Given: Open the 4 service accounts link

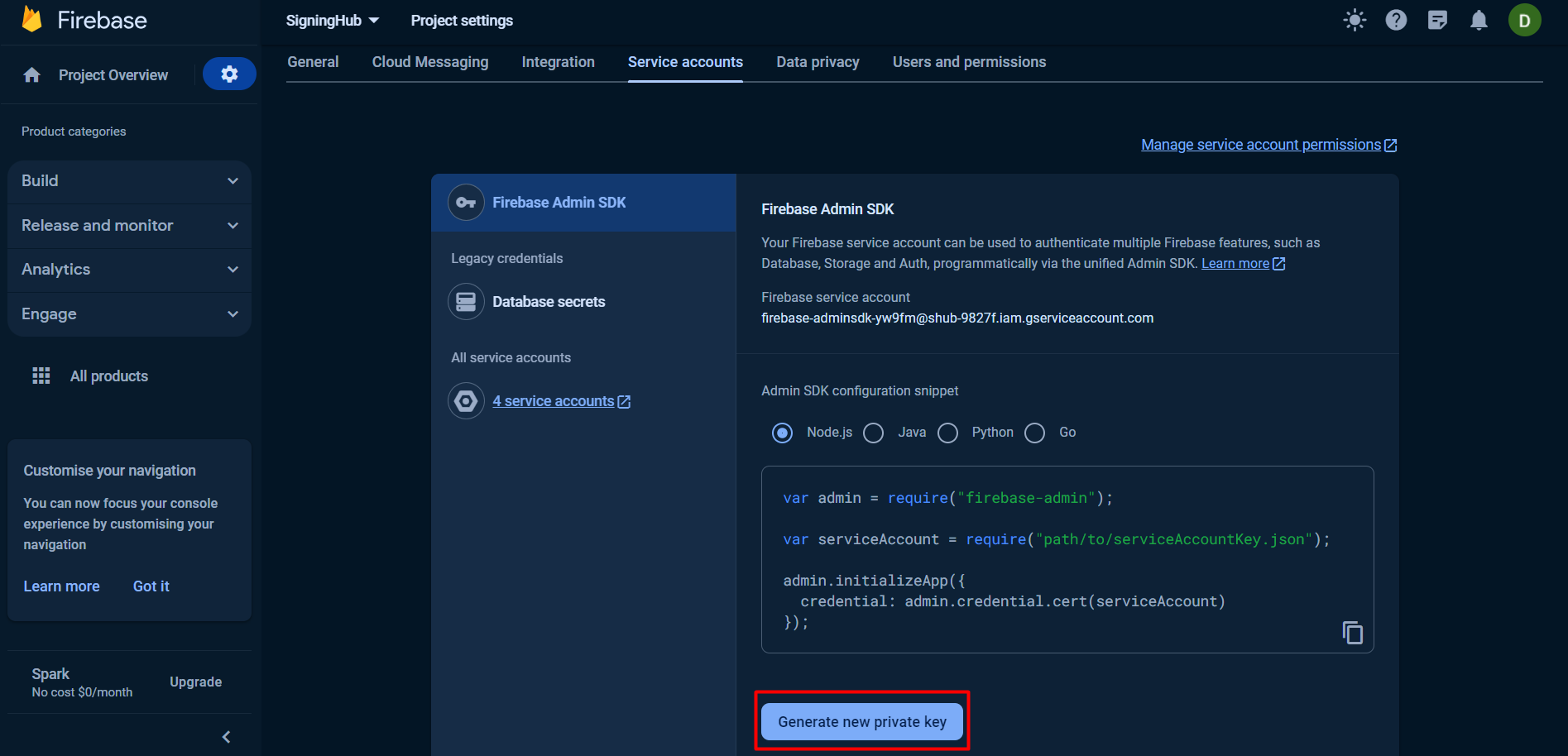Looking at the screenshot, I should tap(554, 401).
